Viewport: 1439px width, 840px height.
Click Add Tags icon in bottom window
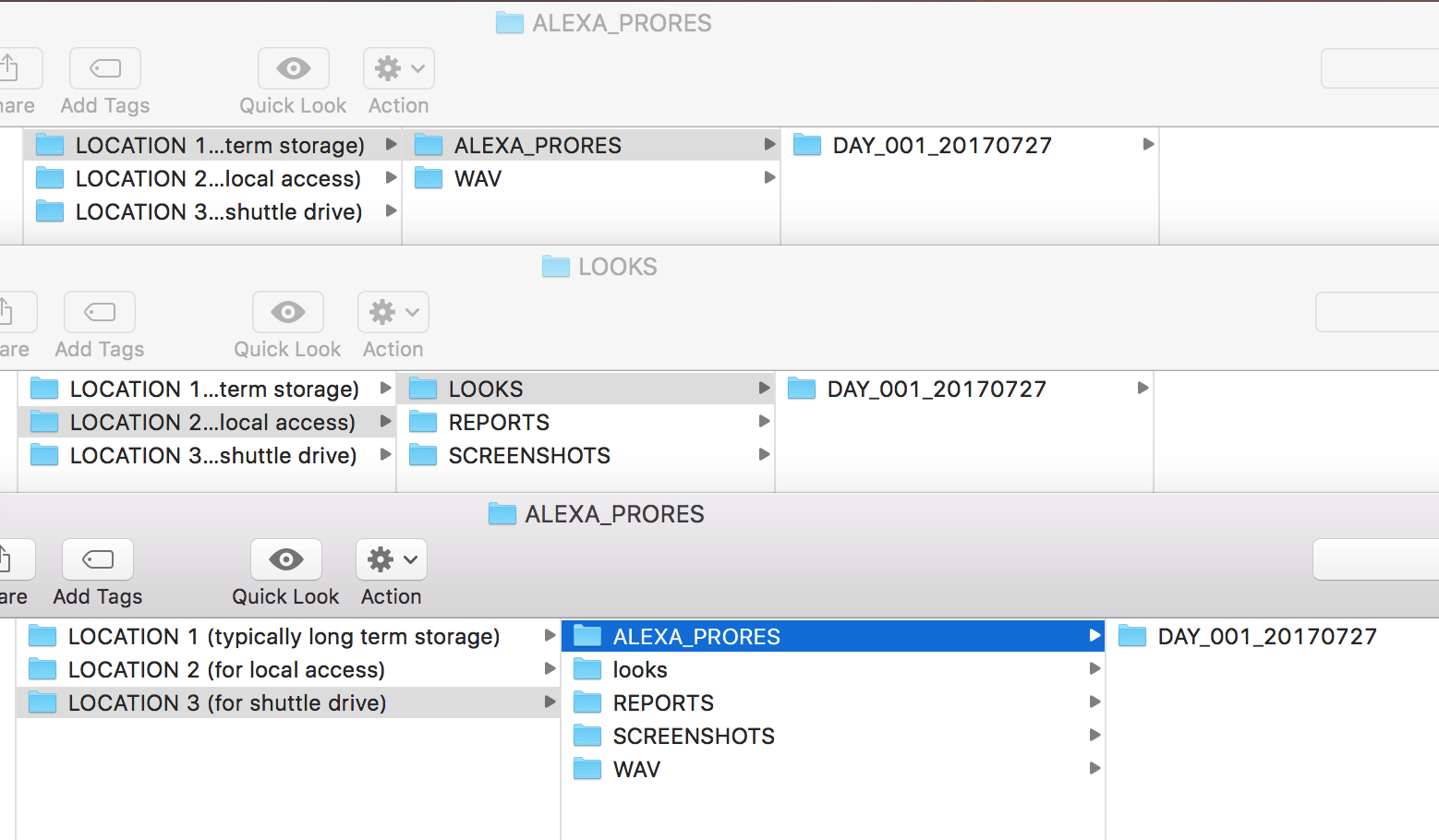(x=98, y=560)
